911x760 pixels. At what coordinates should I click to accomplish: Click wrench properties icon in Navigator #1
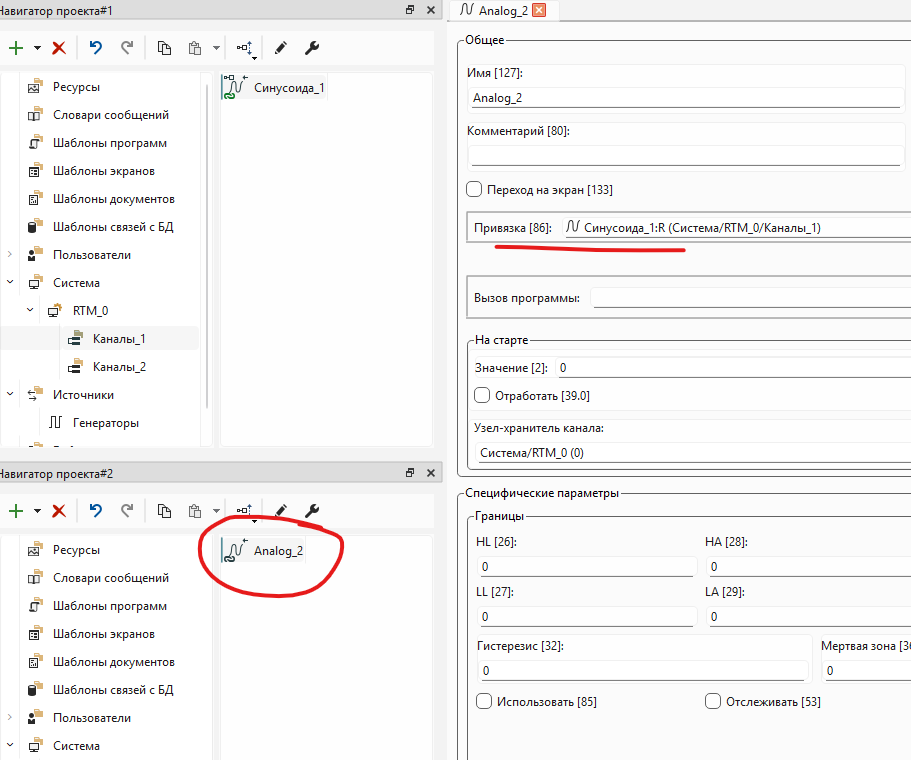(x=312, y=48)
